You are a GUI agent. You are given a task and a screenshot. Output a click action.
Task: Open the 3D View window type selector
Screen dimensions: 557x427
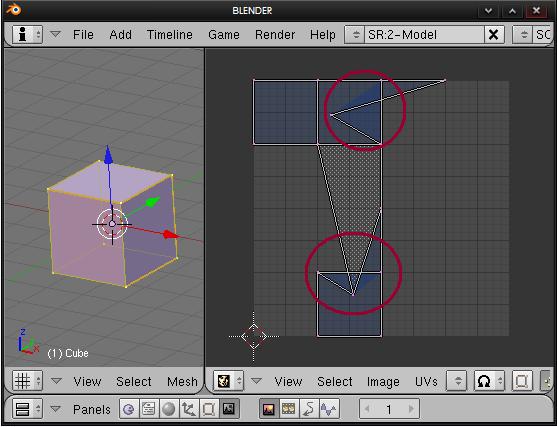[27, 381]
